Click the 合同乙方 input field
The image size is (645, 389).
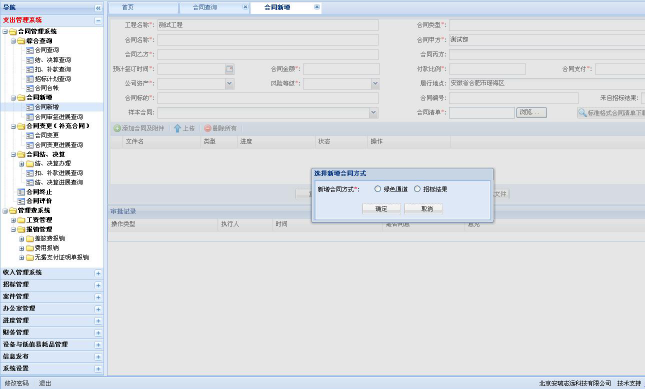(268, 55)
